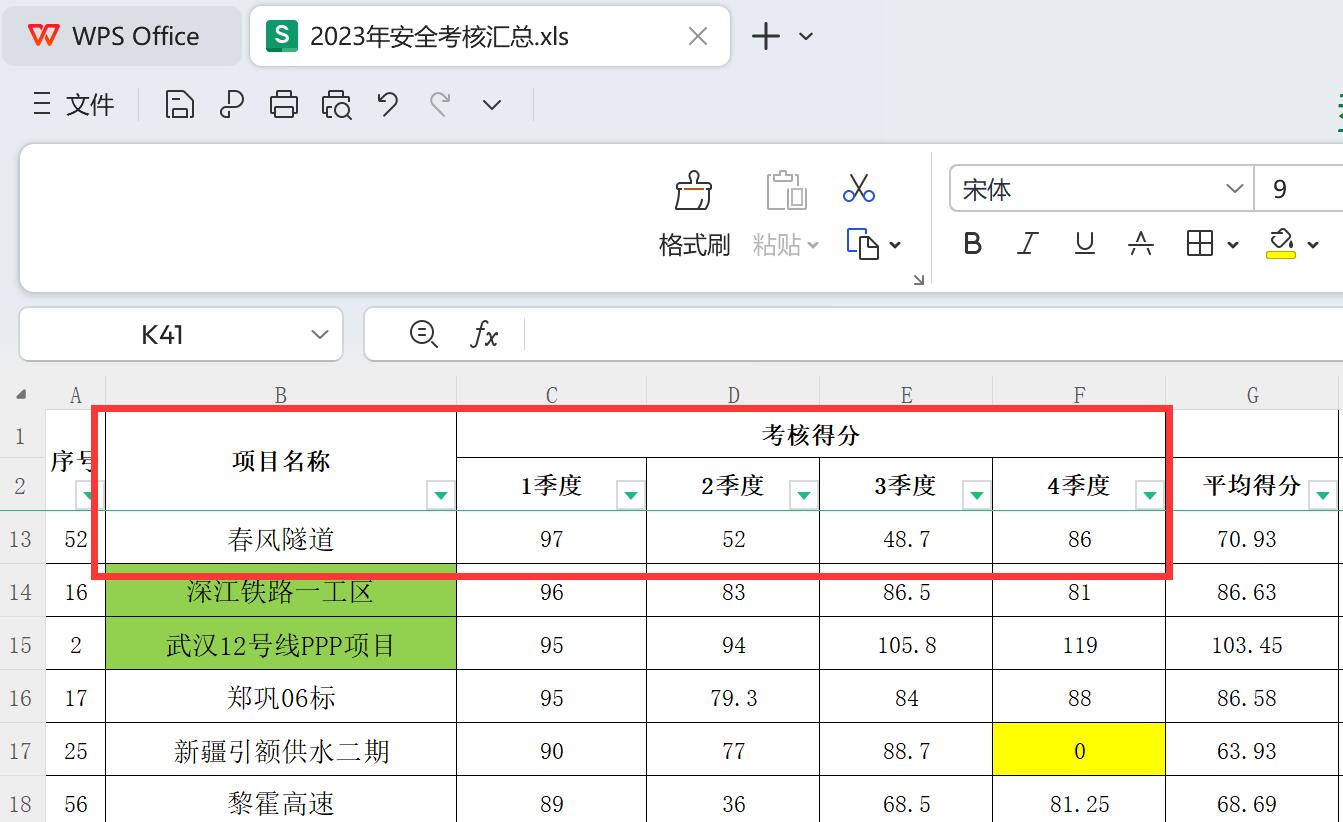The image size is (1343, 822).
Task: Click the Borders icon
Action: 1200,243
